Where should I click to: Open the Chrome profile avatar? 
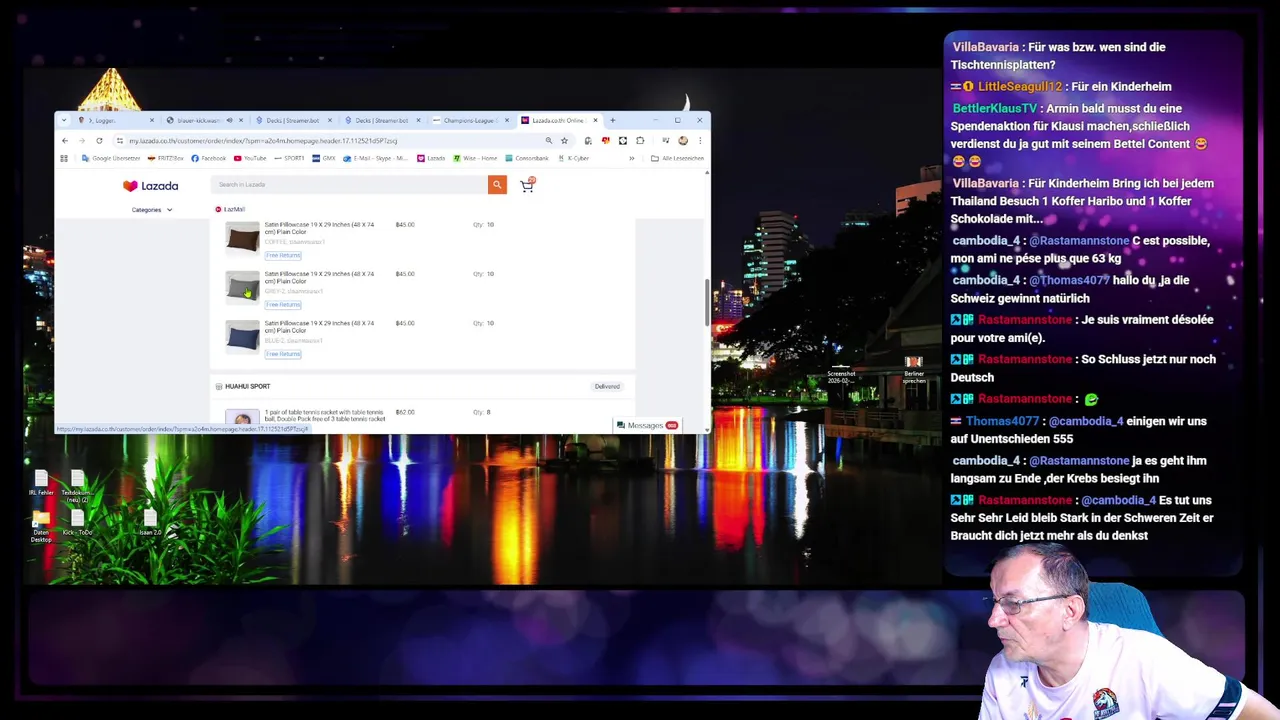click(683, 141)
